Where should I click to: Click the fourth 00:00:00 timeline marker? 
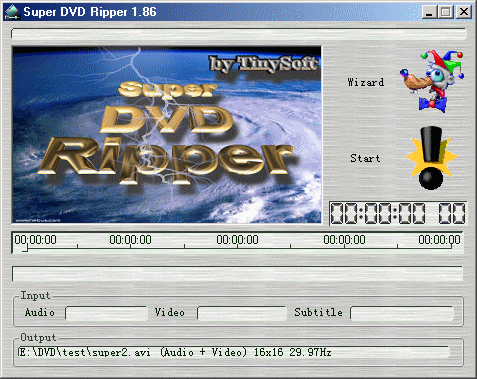click(x=344, y=240)
